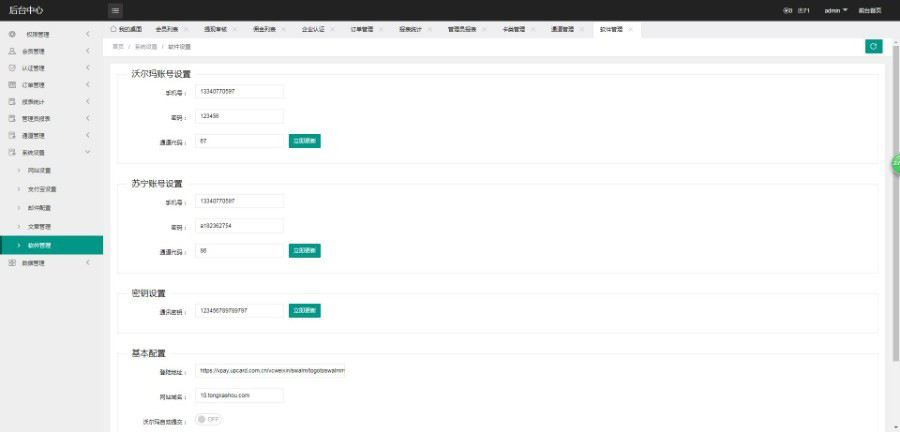The height and width of the screenshot is (432, 900).
Task: Click the icon beside 报表统计 in sidebar
Action: (12, 102)
